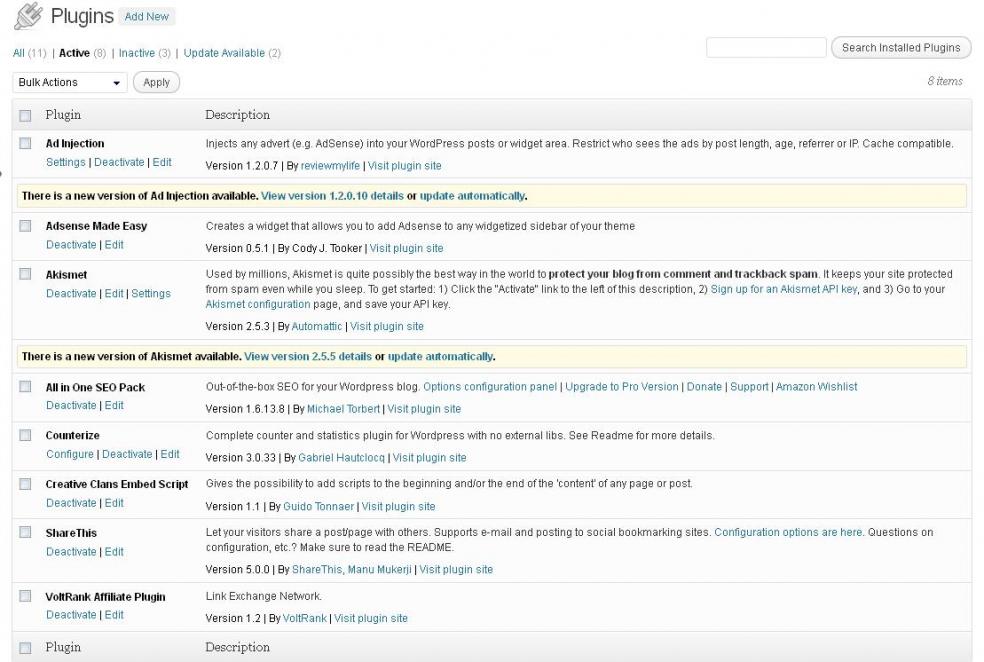Screen dimensions: 984x662
Task: Deactivate the Ad Injection plugin
Action: tap(119, 162)
